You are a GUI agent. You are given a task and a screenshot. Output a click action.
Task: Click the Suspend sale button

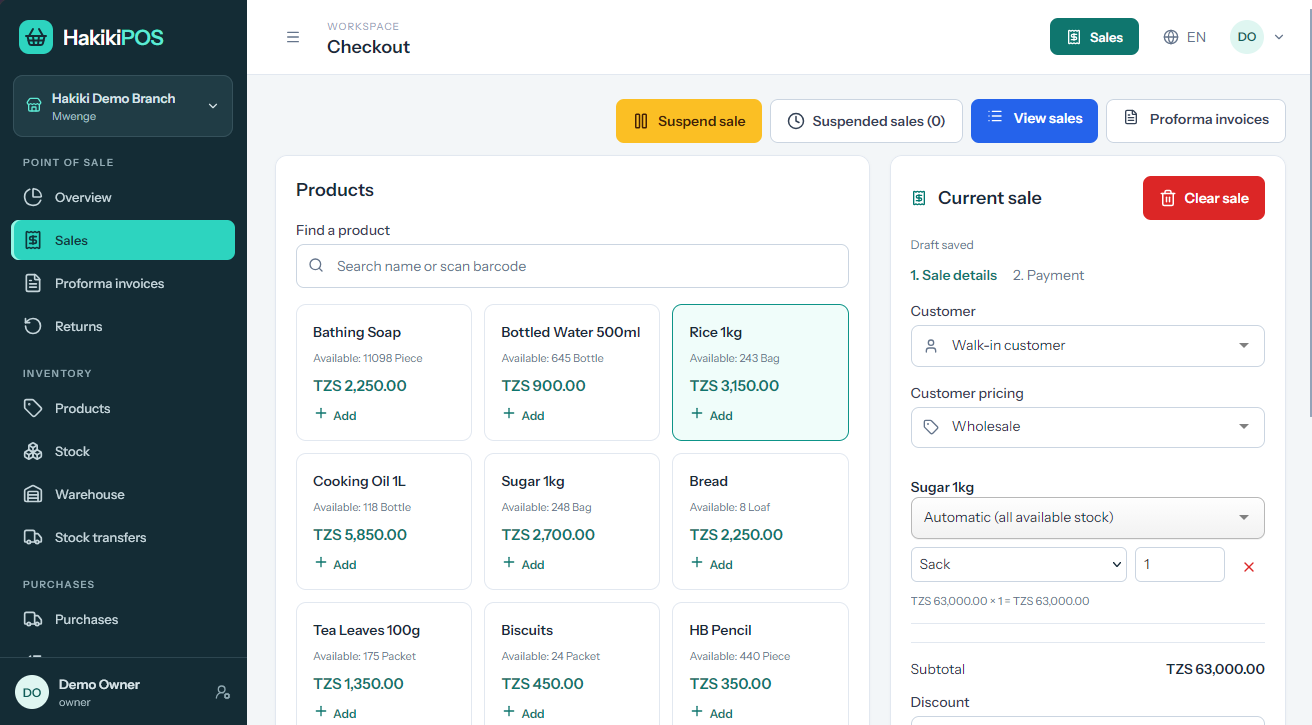click(689, 121)
